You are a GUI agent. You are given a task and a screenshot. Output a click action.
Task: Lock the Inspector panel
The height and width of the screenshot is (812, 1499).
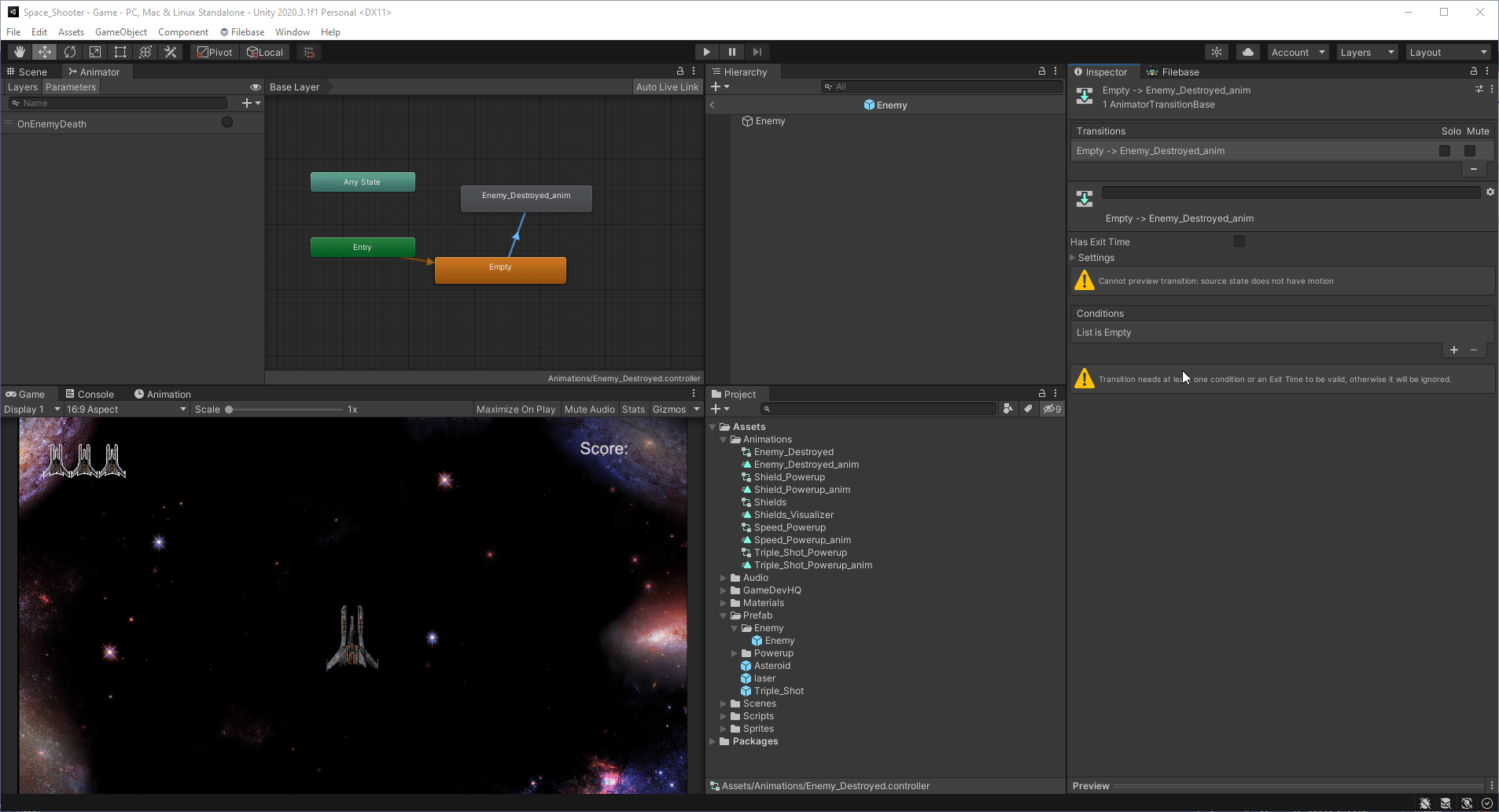(1474, 71)
